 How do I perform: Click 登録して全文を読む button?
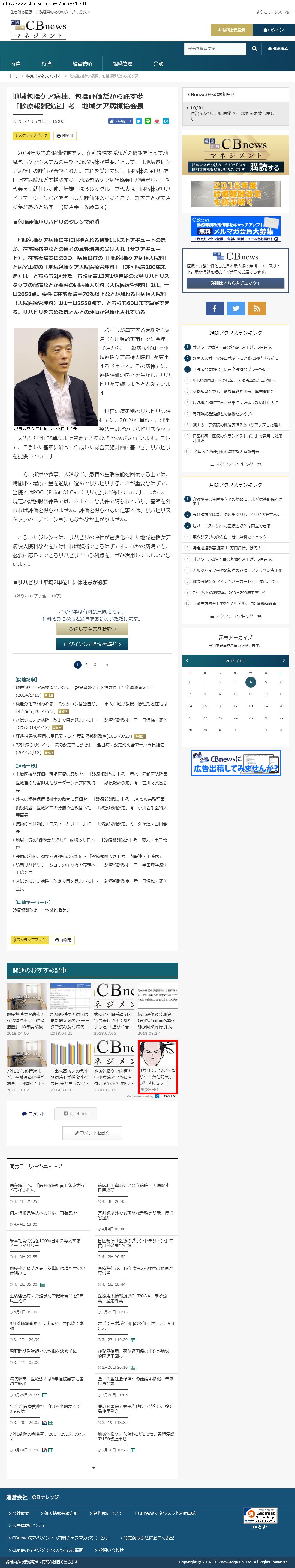click(92, 629)
